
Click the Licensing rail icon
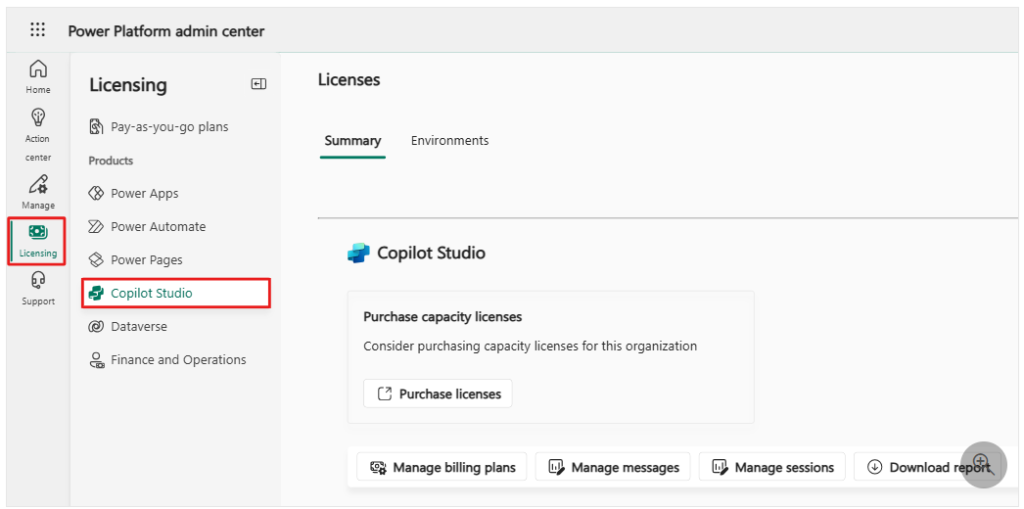[x=38, y=240]
